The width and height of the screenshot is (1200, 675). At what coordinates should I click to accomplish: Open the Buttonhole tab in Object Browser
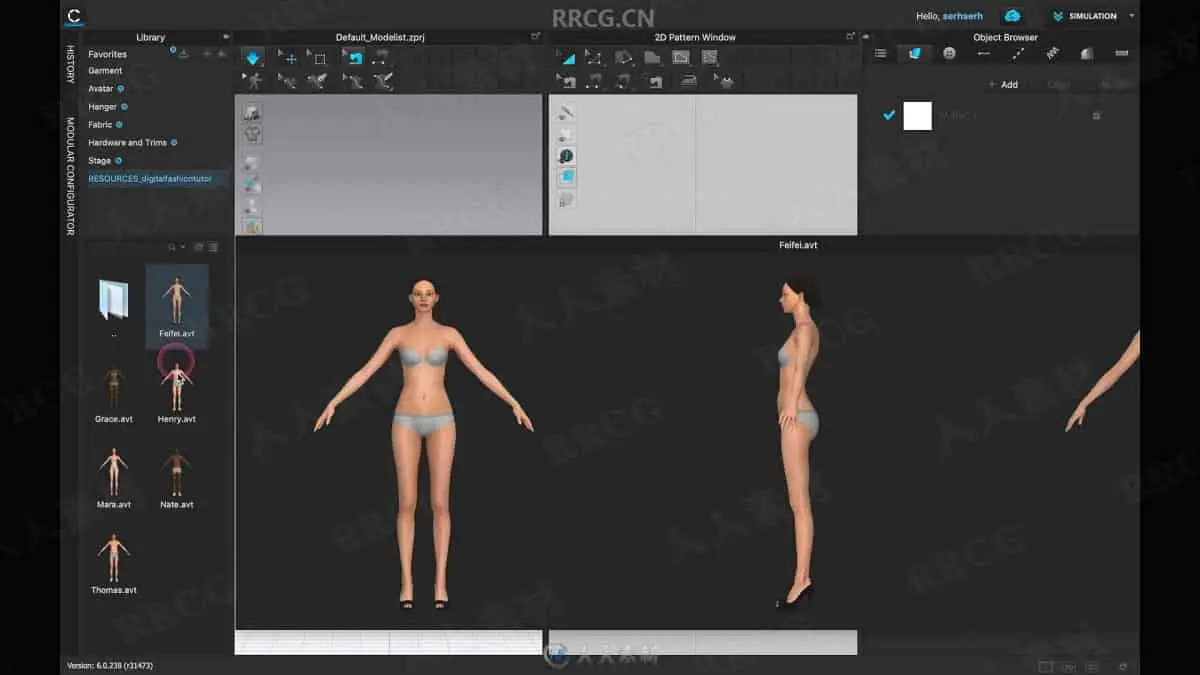point(983,54)
